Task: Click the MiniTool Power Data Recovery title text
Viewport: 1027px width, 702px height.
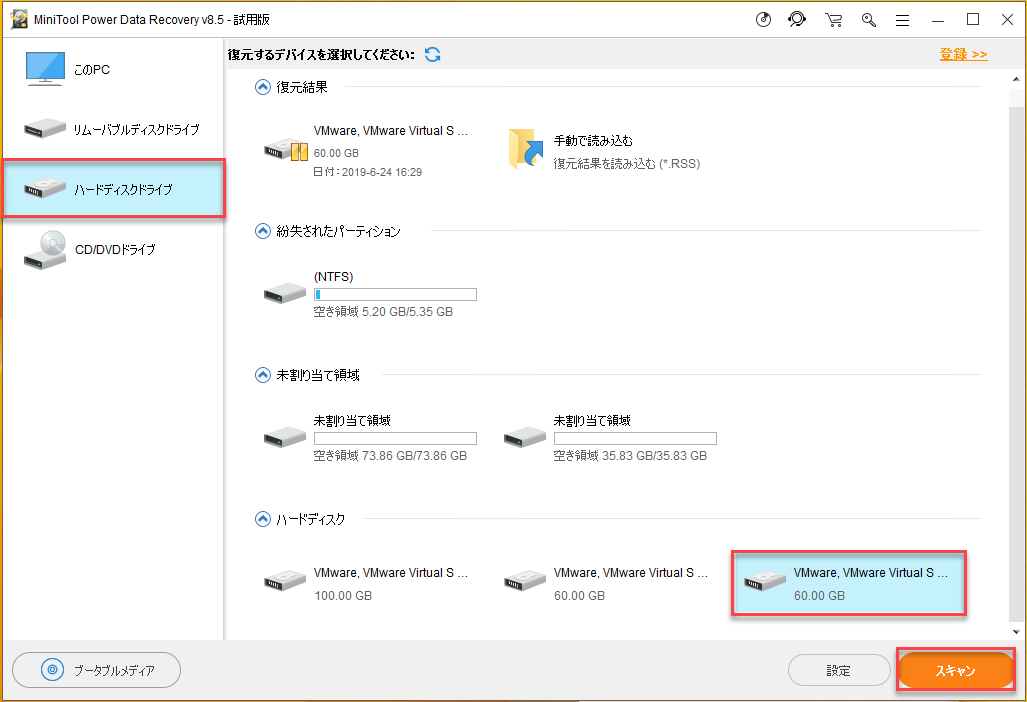Action: coord(152,20)
